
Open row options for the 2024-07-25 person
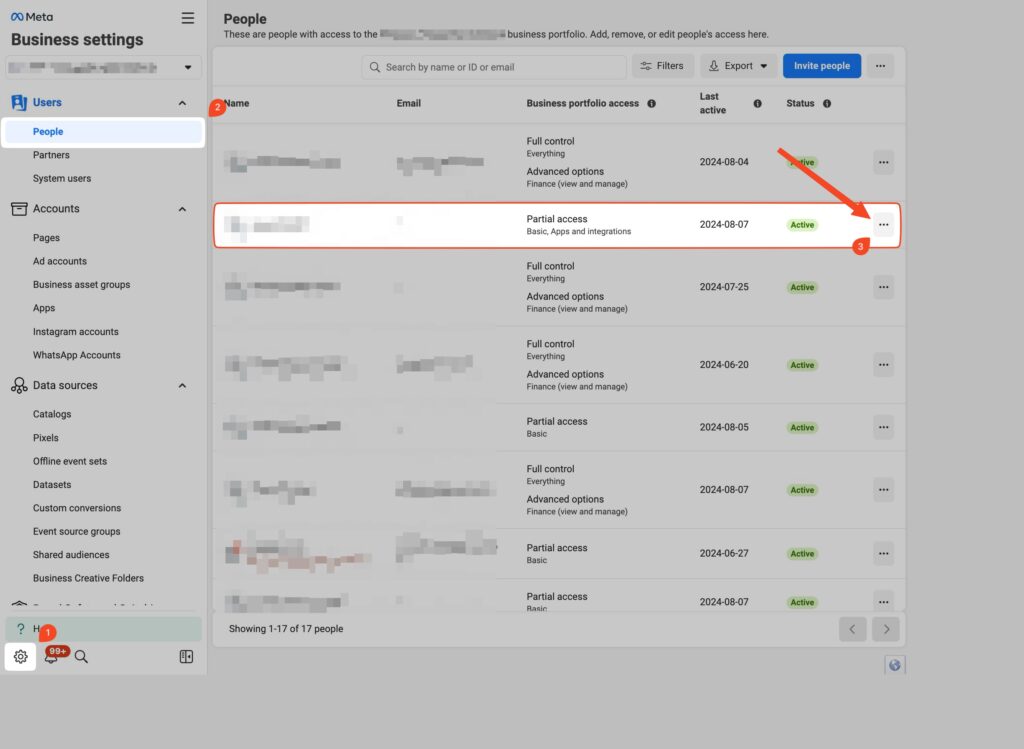[884, 287]
